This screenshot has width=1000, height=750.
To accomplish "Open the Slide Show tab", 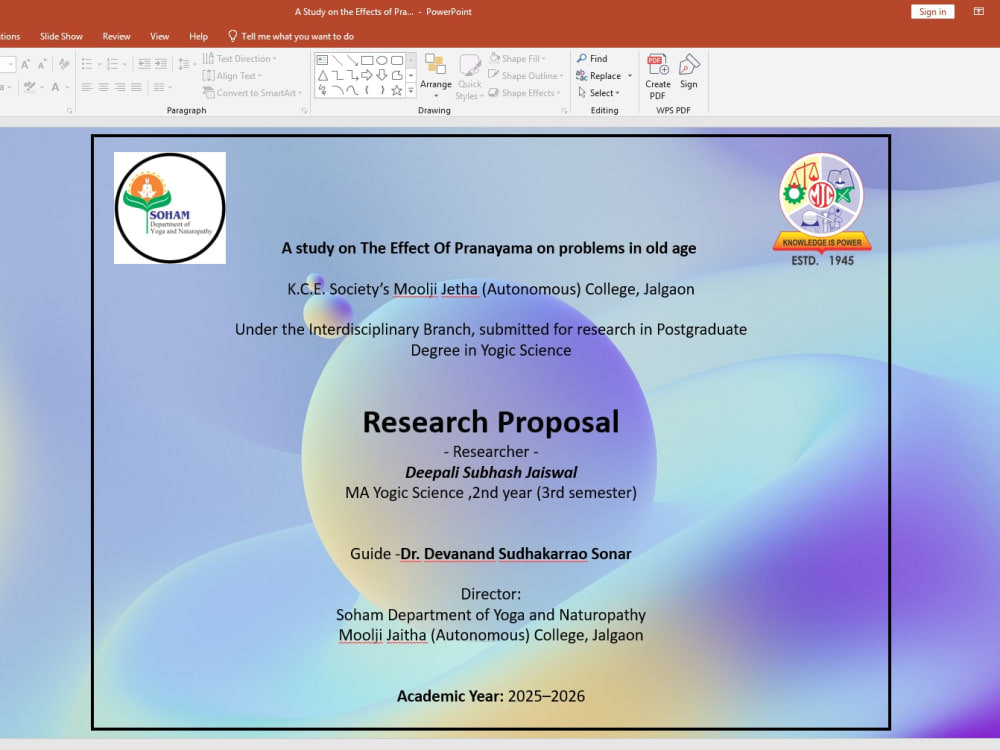I will 61,36.
